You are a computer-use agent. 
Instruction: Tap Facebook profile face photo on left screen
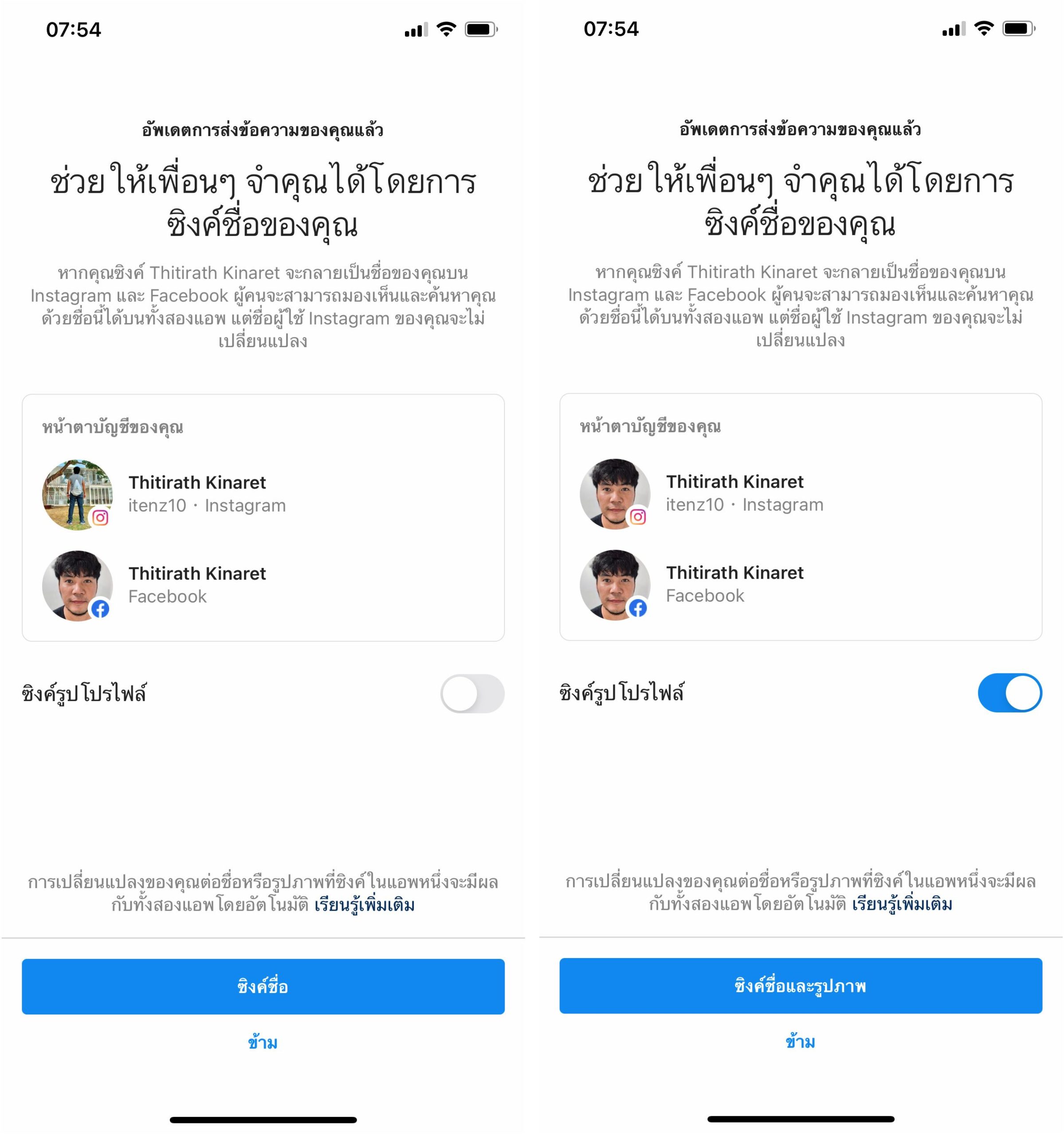click(x=78, y=586)
